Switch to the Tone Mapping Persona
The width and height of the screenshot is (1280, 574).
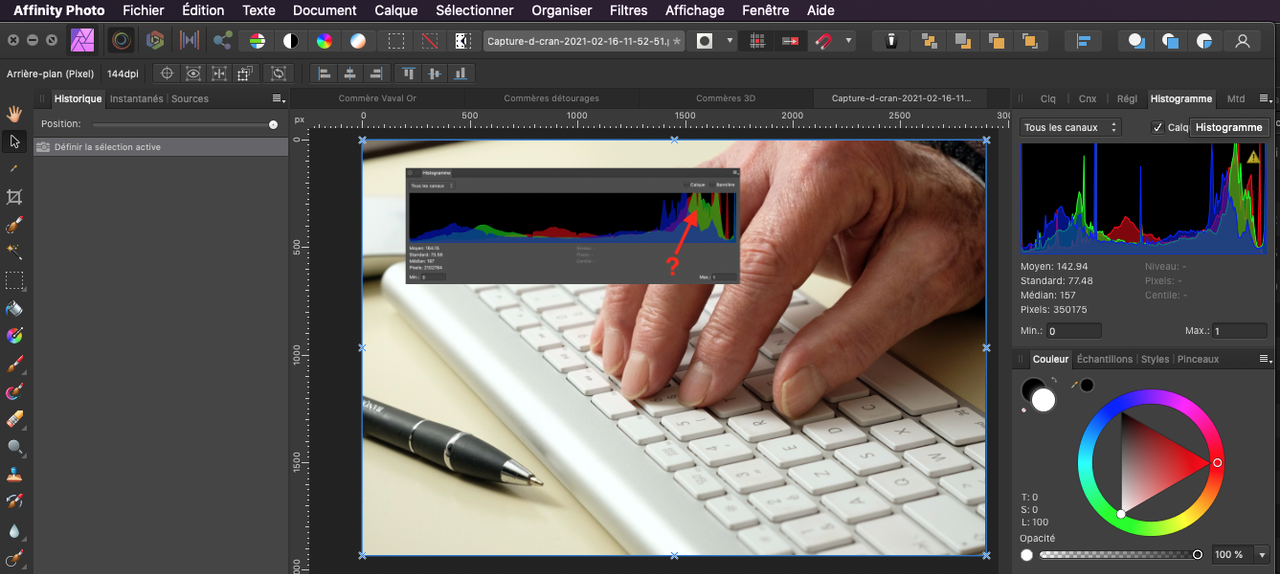point(189,41)
